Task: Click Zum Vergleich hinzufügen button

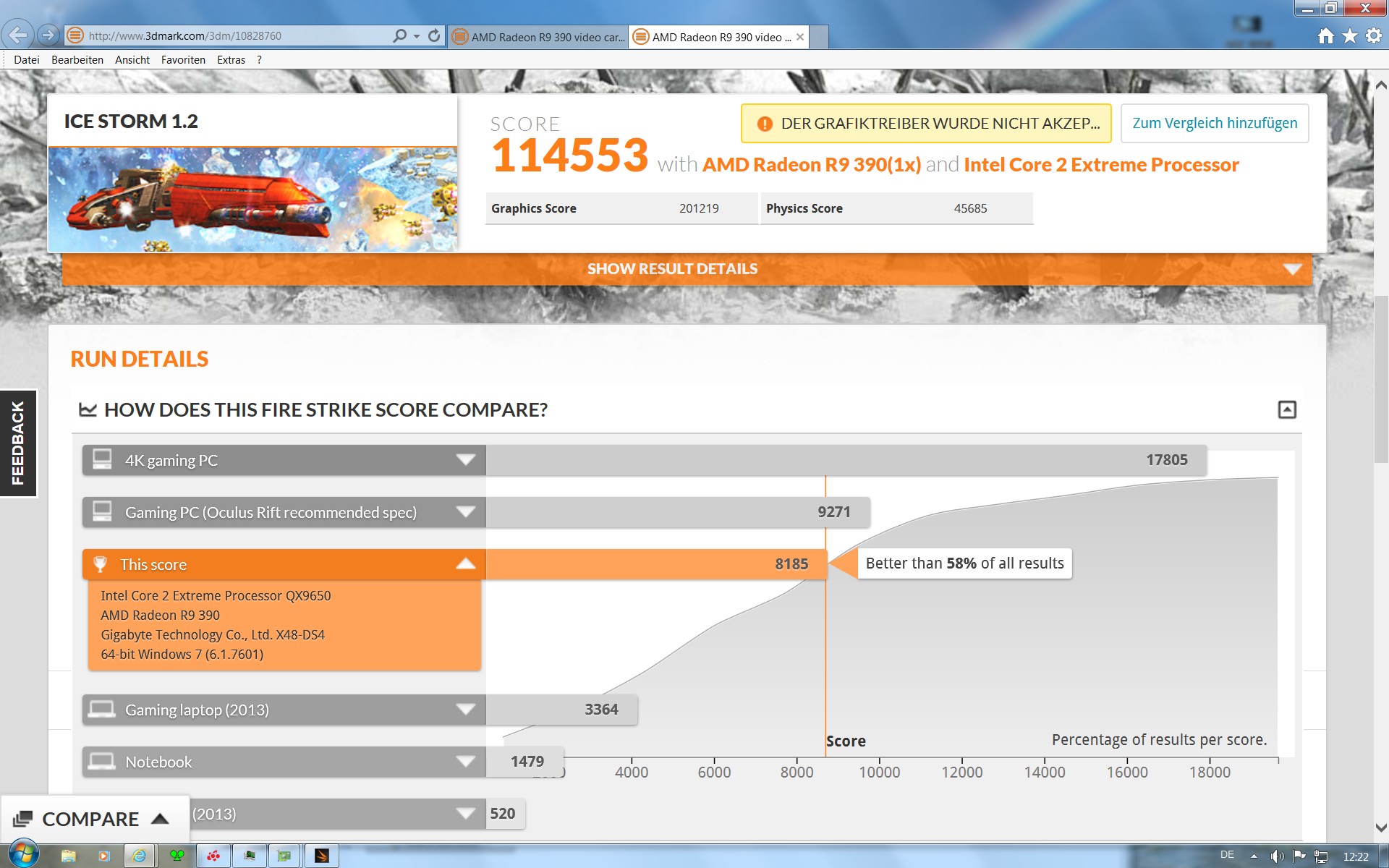Action: [x=1214, y=123]
